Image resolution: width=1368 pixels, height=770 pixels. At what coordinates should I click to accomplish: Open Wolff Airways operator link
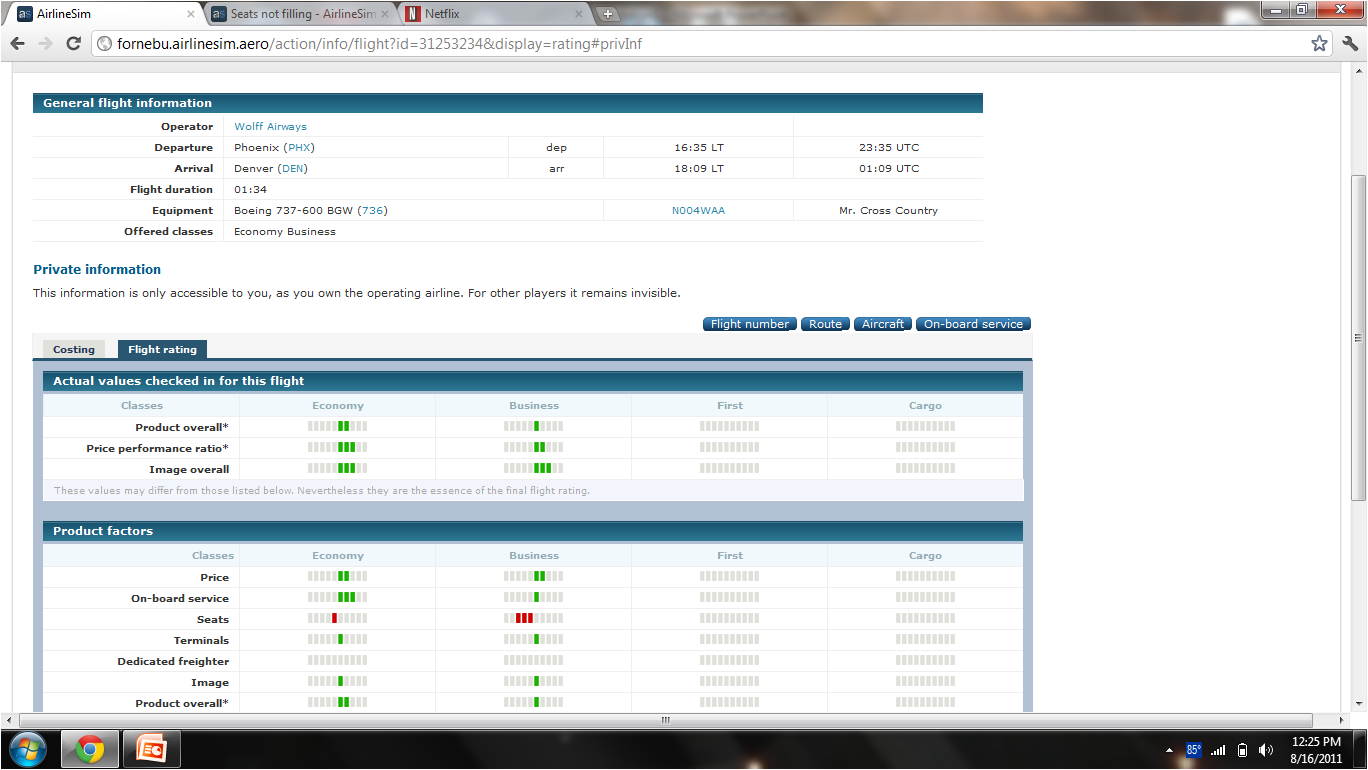pos(270,127)
